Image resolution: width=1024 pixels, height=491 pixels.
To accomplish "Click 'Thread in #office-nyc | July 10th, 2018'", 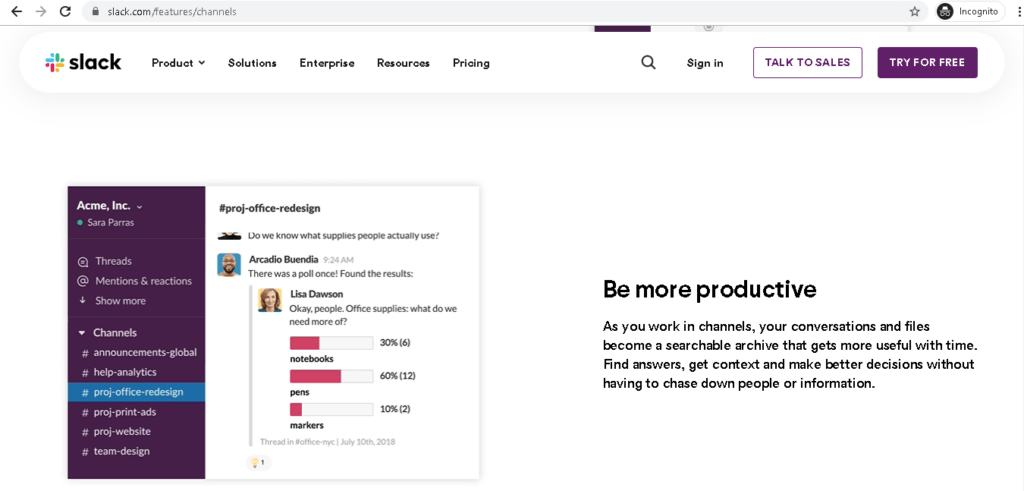I will (327, 441).
